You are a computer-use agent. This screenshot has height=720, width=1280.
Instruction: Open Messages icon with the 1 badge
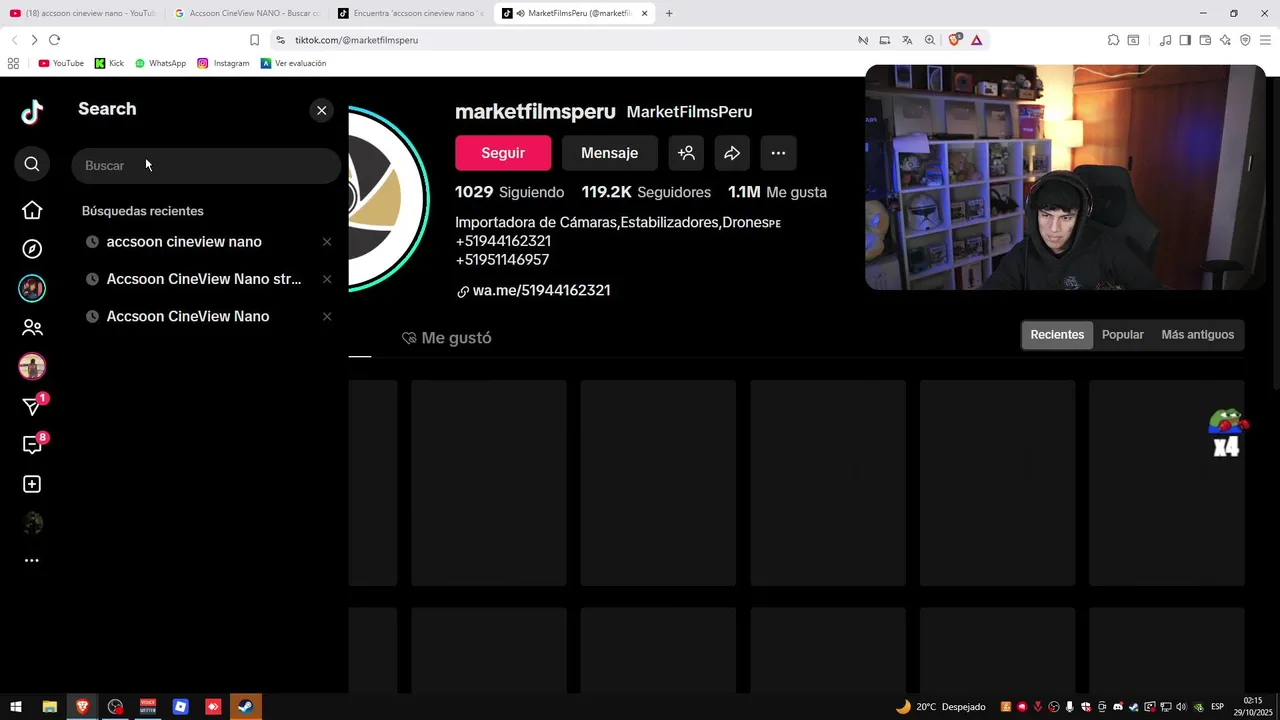pyautogui.click(x=32, y=406)
